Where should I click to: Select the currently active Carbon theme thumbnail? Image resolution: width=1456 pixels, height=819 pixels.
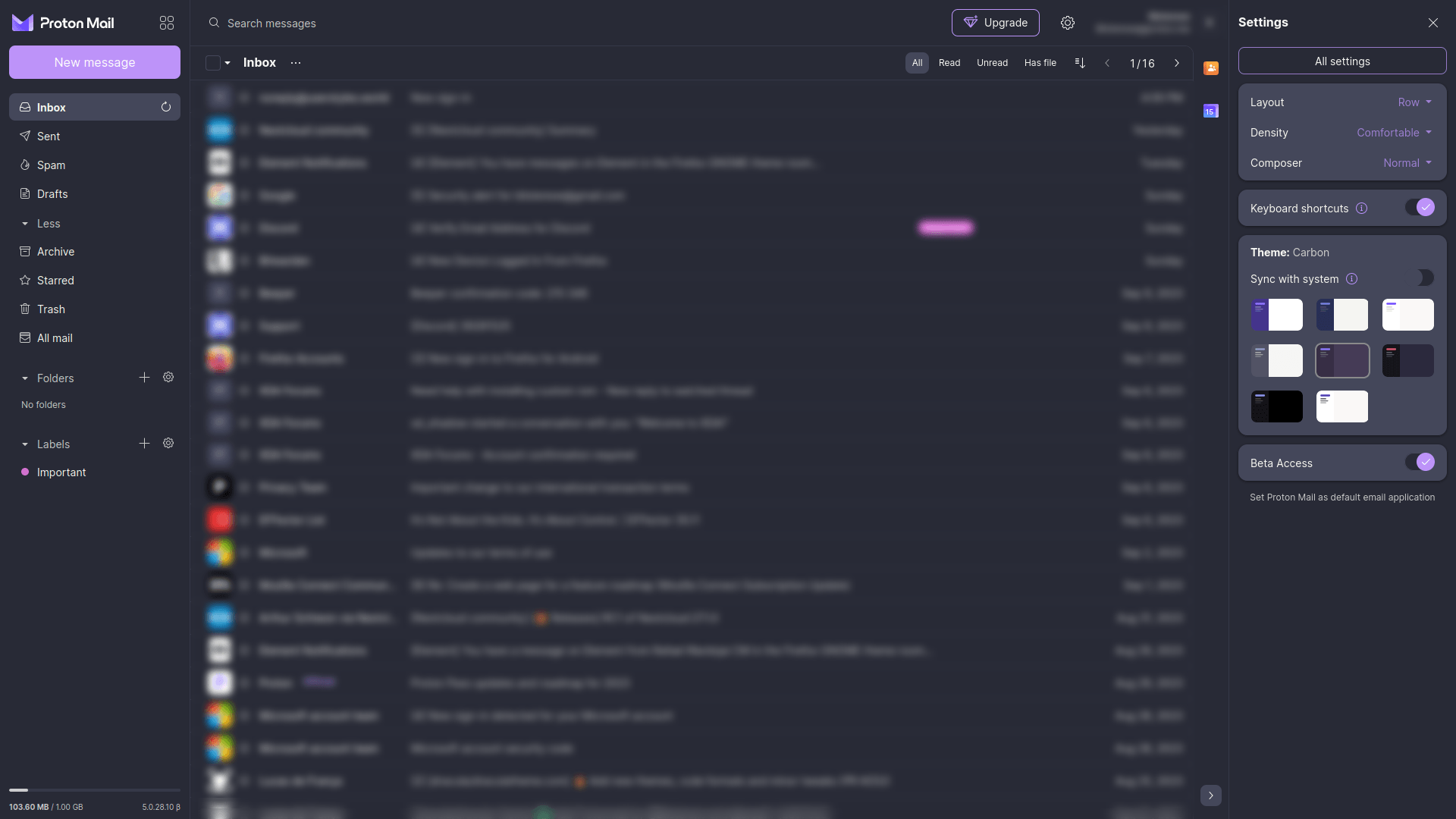click(x=1342, y=361)
